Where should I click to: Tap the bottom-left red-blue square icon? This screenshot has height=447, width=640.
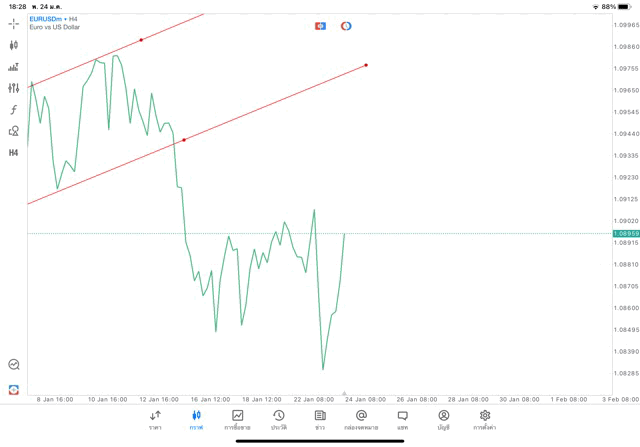click(x=13, y=390)
